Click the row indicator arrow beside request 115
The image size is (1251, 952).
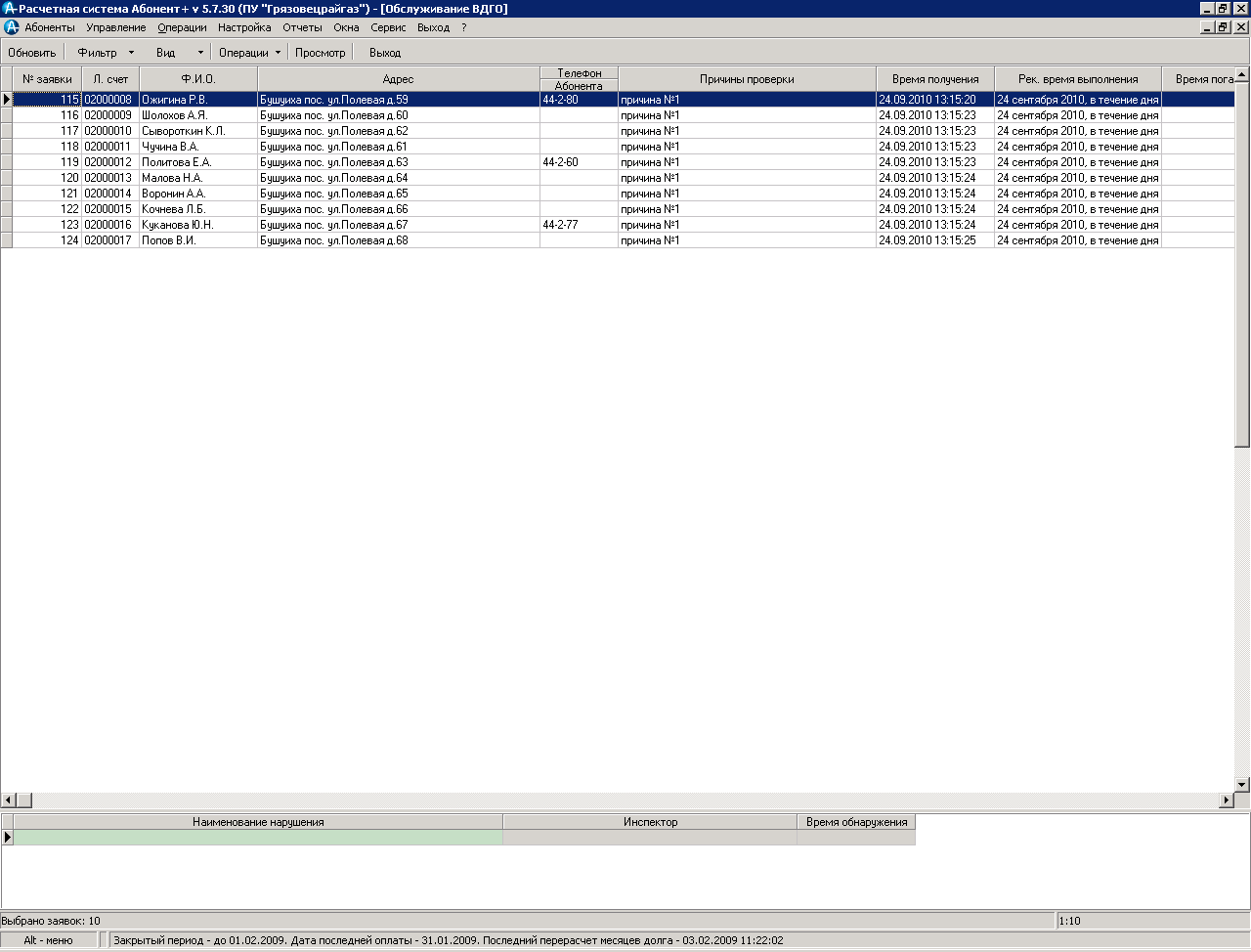[x=7, y=100]
